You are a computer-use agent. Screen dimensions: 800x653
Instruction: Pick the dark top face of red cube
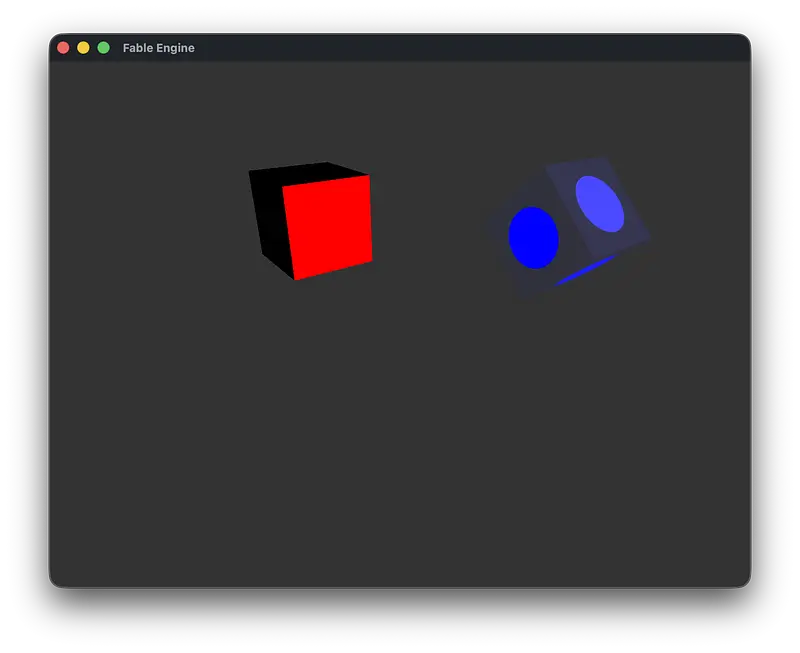[x=310, y=173]
